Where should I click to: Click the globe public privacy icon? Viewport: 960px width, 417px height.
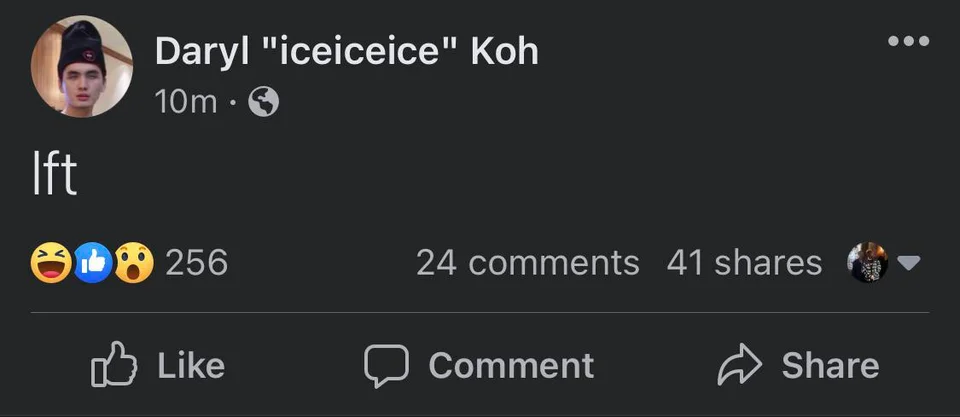click(x=263, y=101)
